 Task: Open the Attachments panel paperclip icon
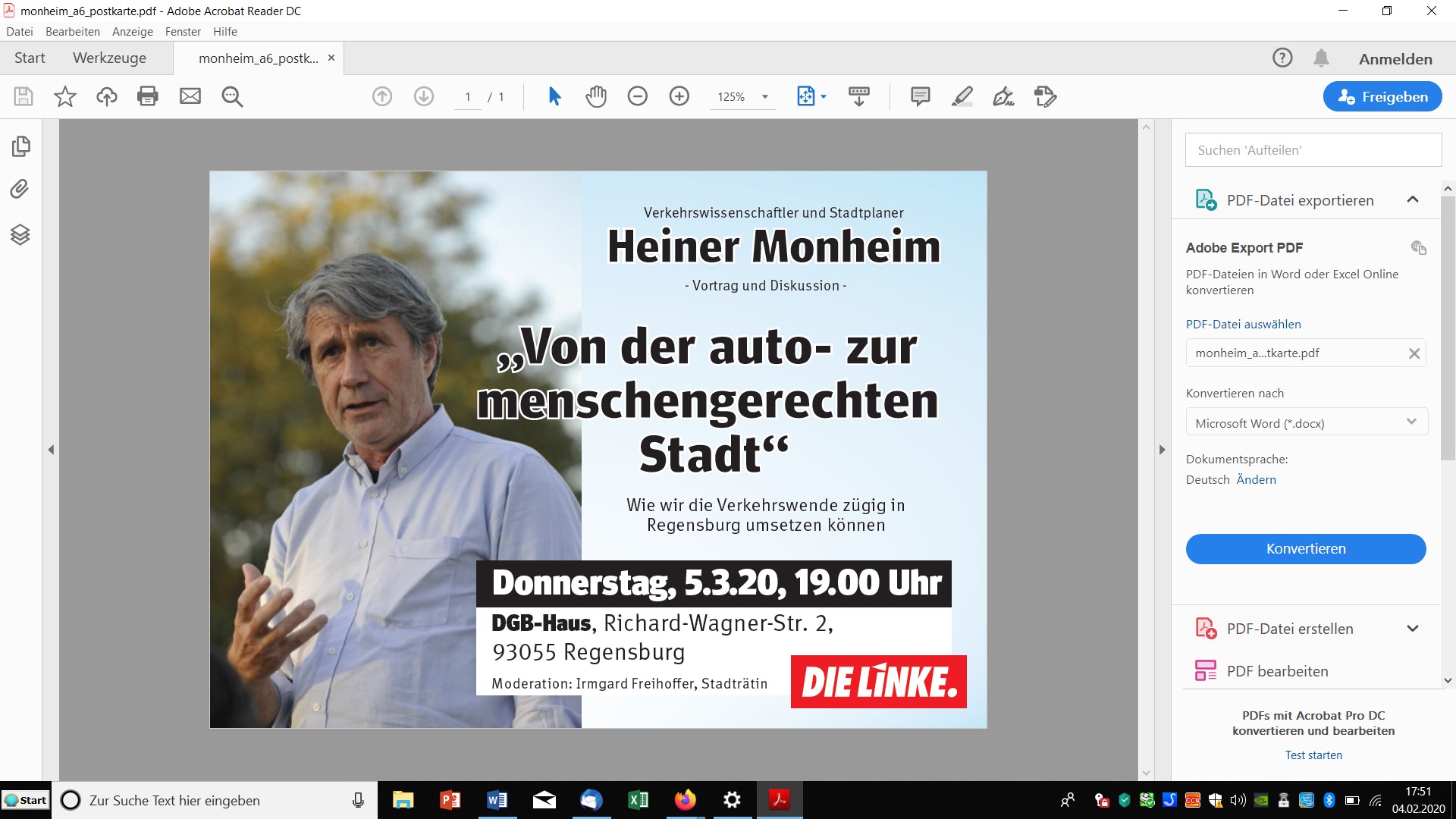[20, 189]
